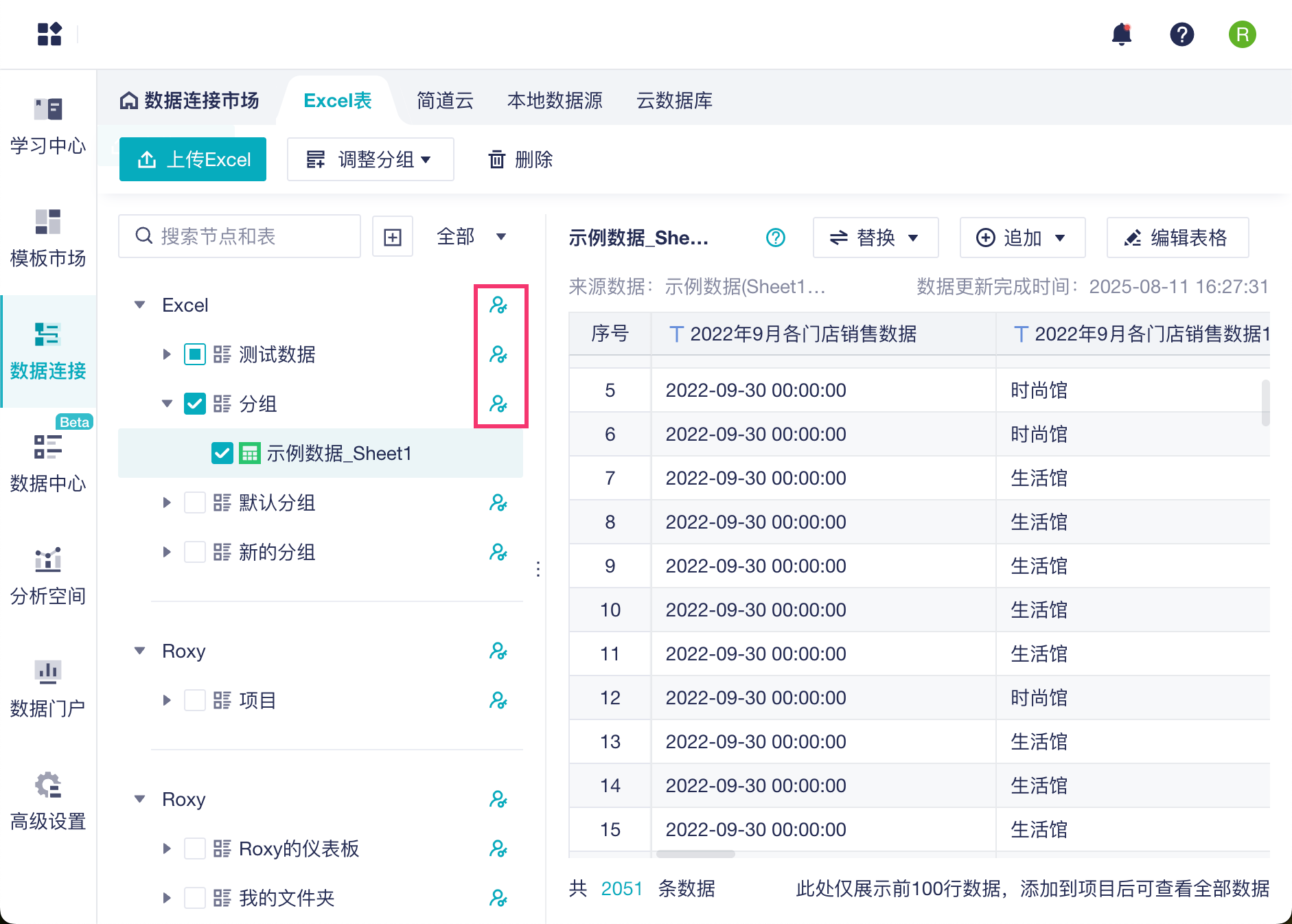
Task: Switch to the 云数据库 tab
Action: (x=674, y=101)
